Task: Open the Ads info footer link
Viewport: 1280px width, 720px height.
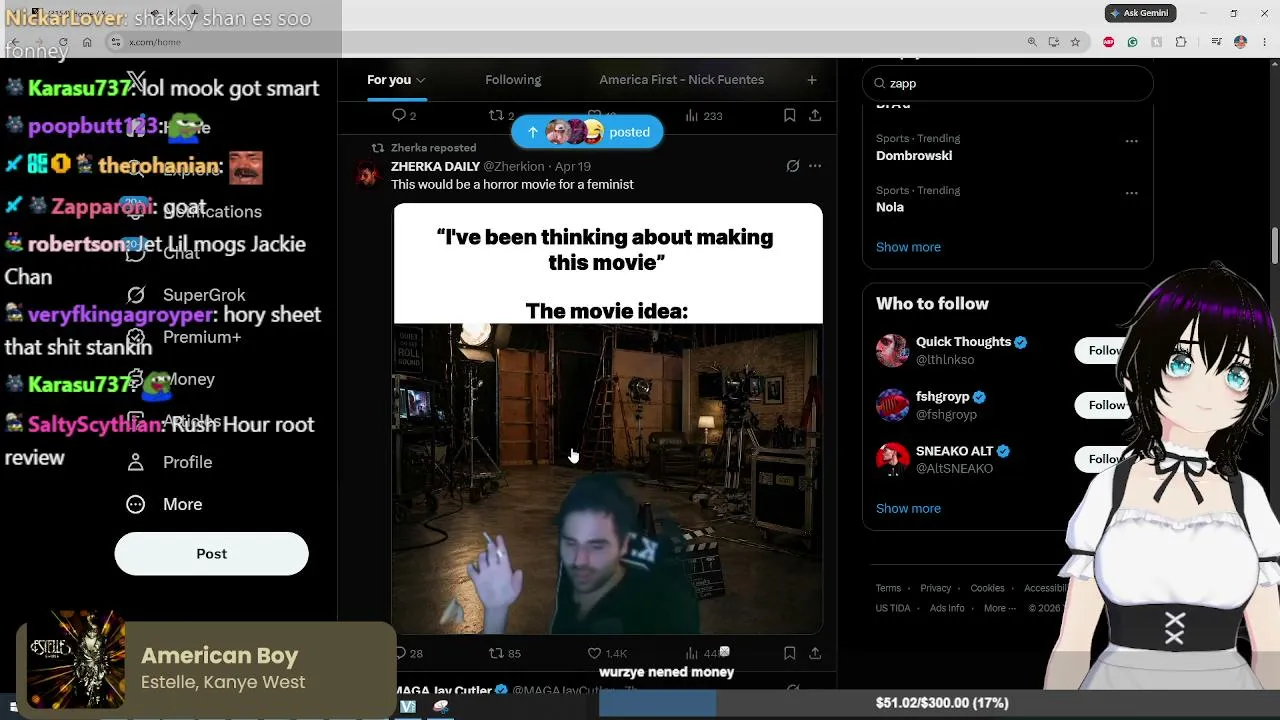Action: tap(947, 608)
